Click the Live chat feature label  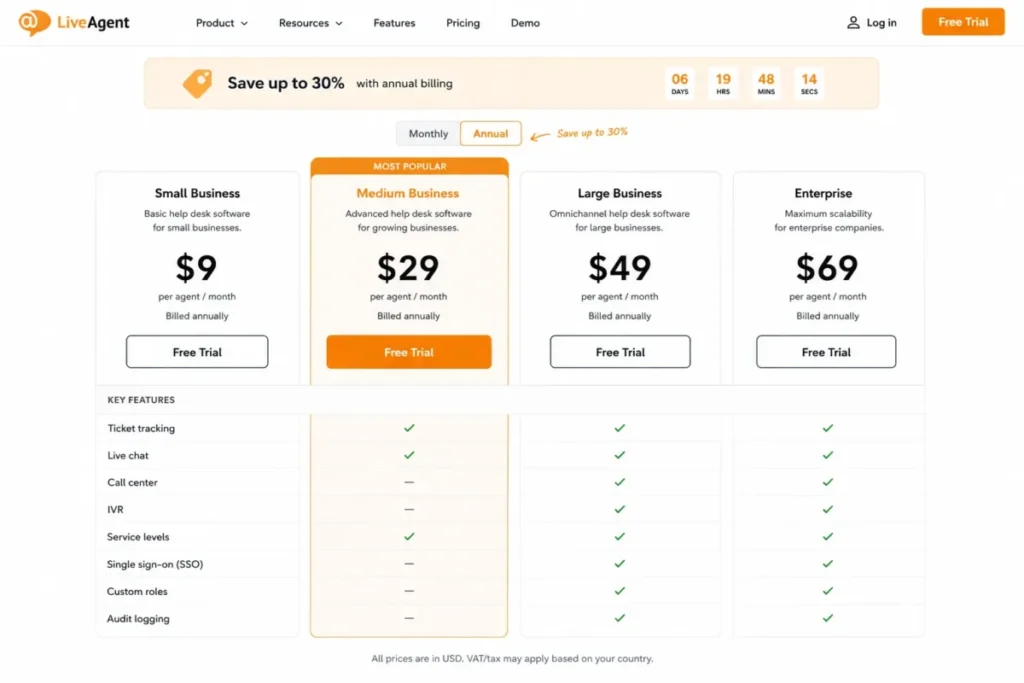point(128,456)
